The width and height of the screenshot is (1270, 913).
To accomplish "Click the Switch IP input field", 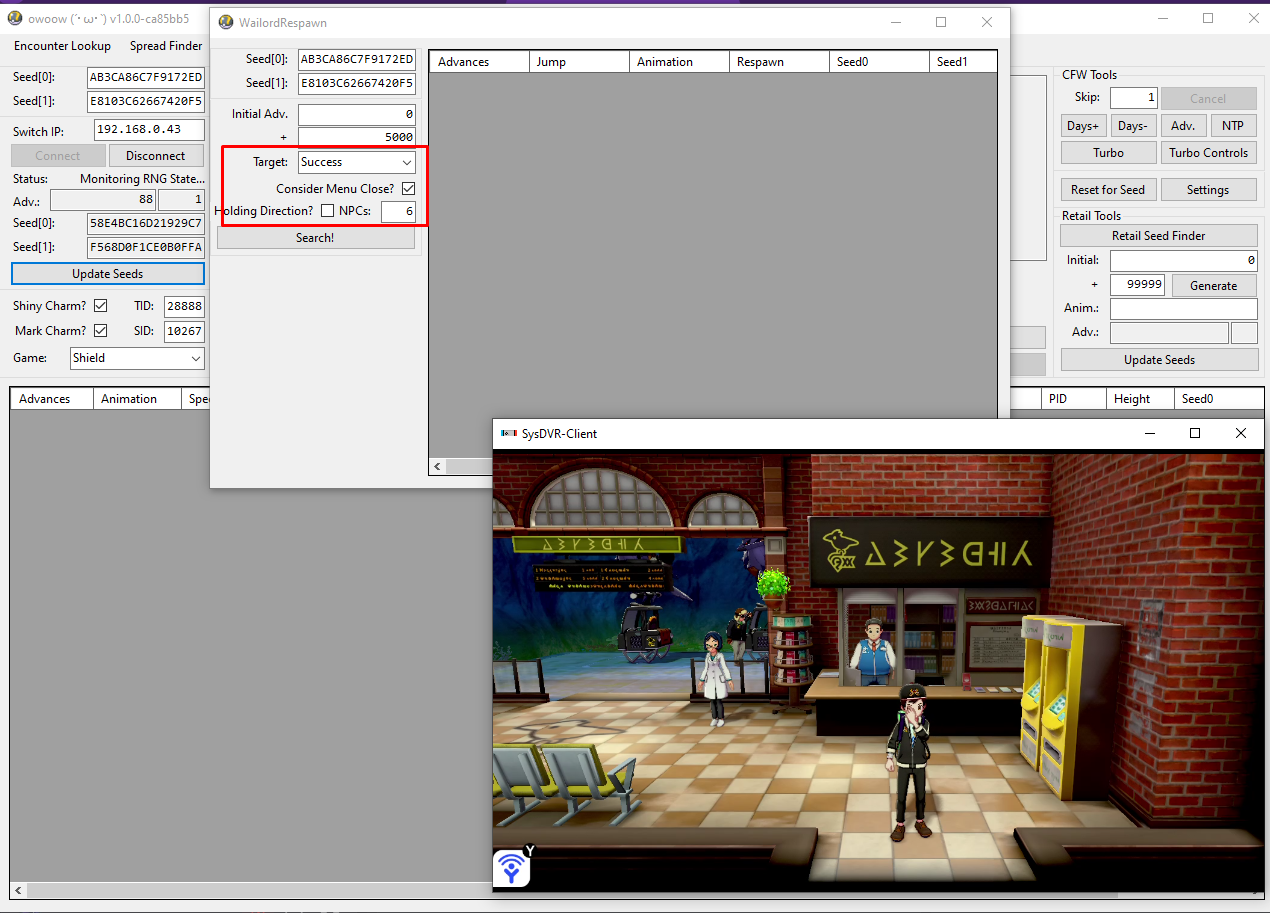I will click(x=149, y=130).
